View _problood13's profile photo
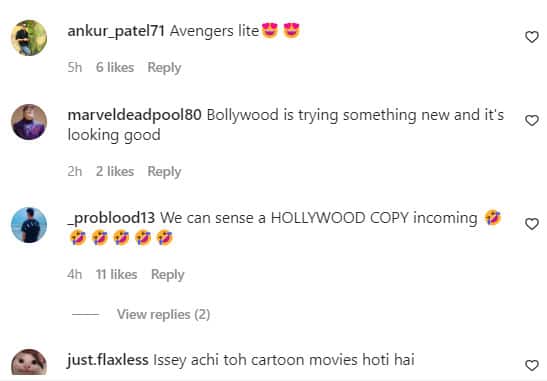 point(29,225)
